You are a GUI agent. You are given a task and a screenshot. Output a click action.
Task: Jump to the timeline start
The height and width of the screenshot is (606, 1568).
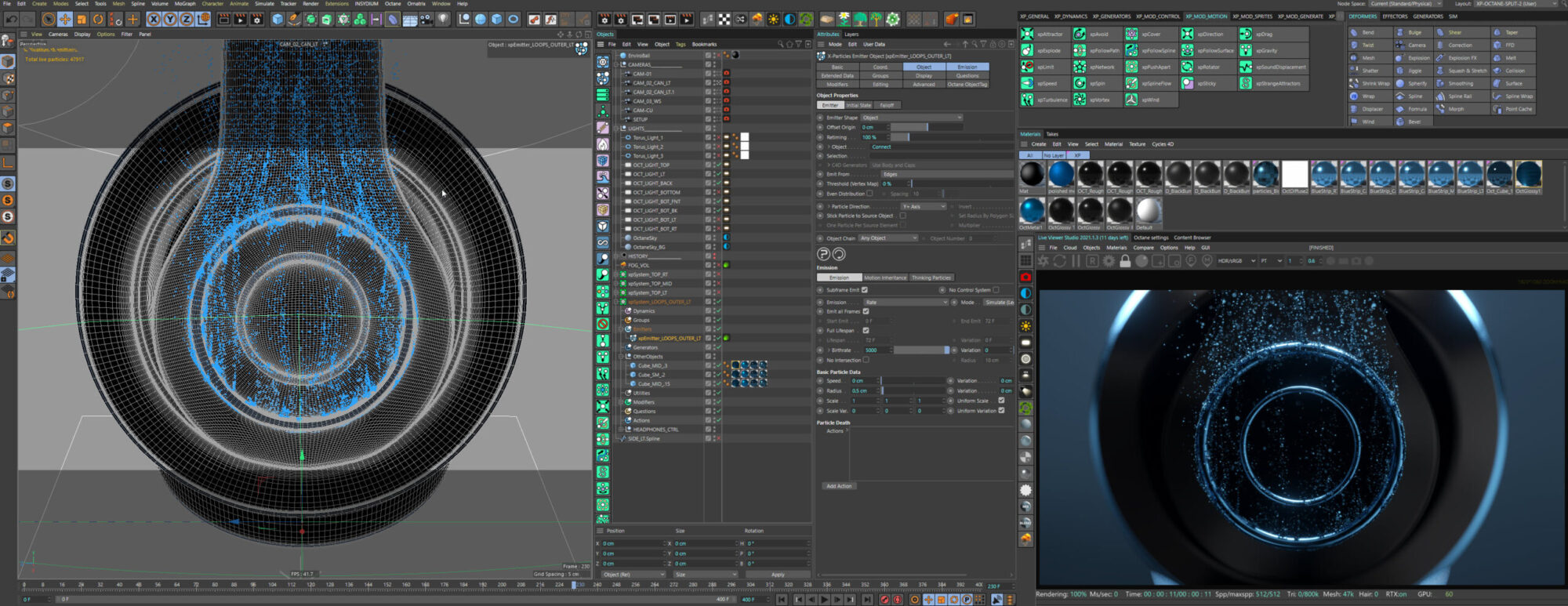tap(782, 600)
